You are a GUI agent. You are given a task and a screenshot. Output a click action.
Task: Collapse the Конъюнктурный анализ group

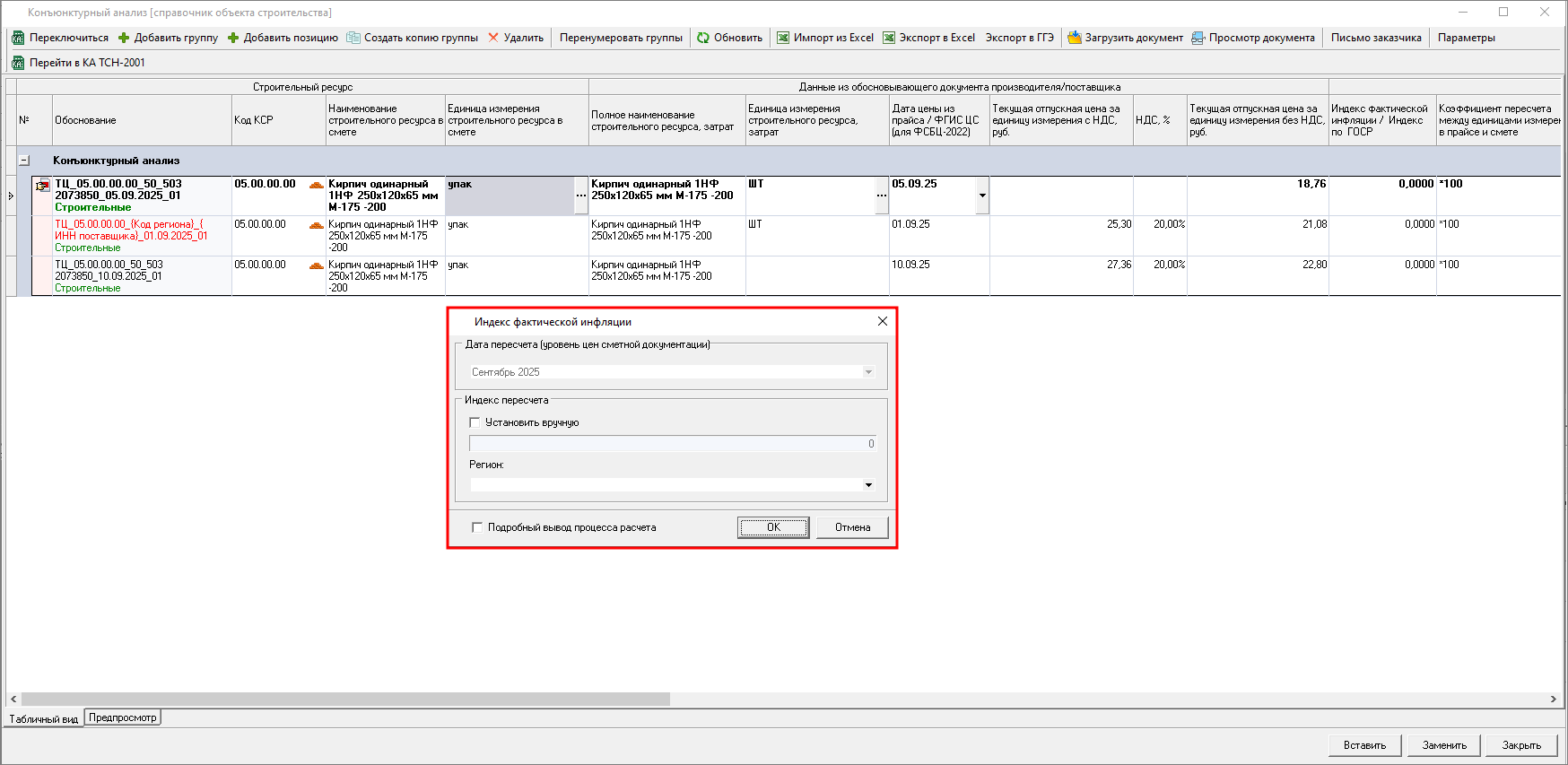tap(24, 161)
